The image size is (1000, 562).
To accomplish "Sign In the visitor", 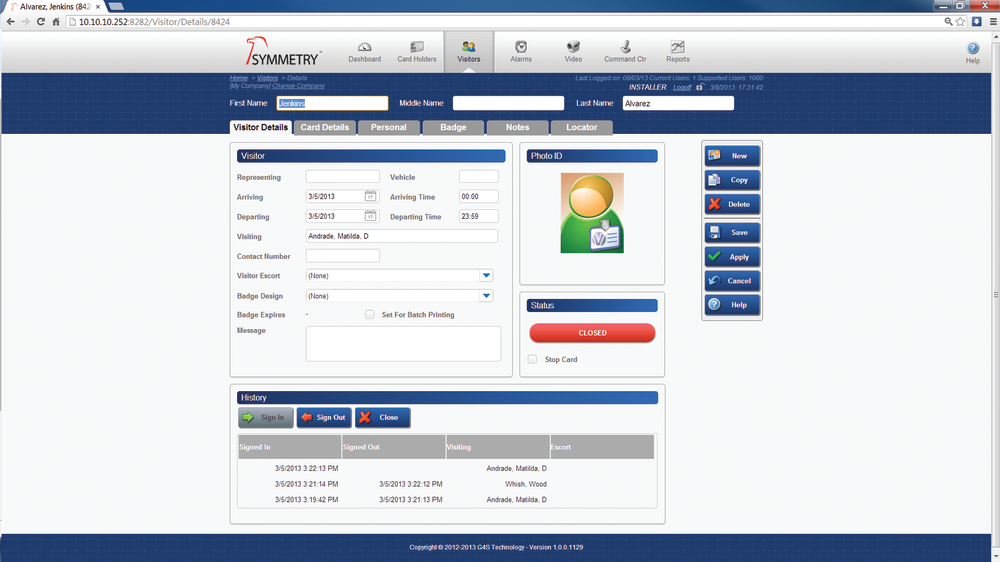I will click(x=266, y=418).
